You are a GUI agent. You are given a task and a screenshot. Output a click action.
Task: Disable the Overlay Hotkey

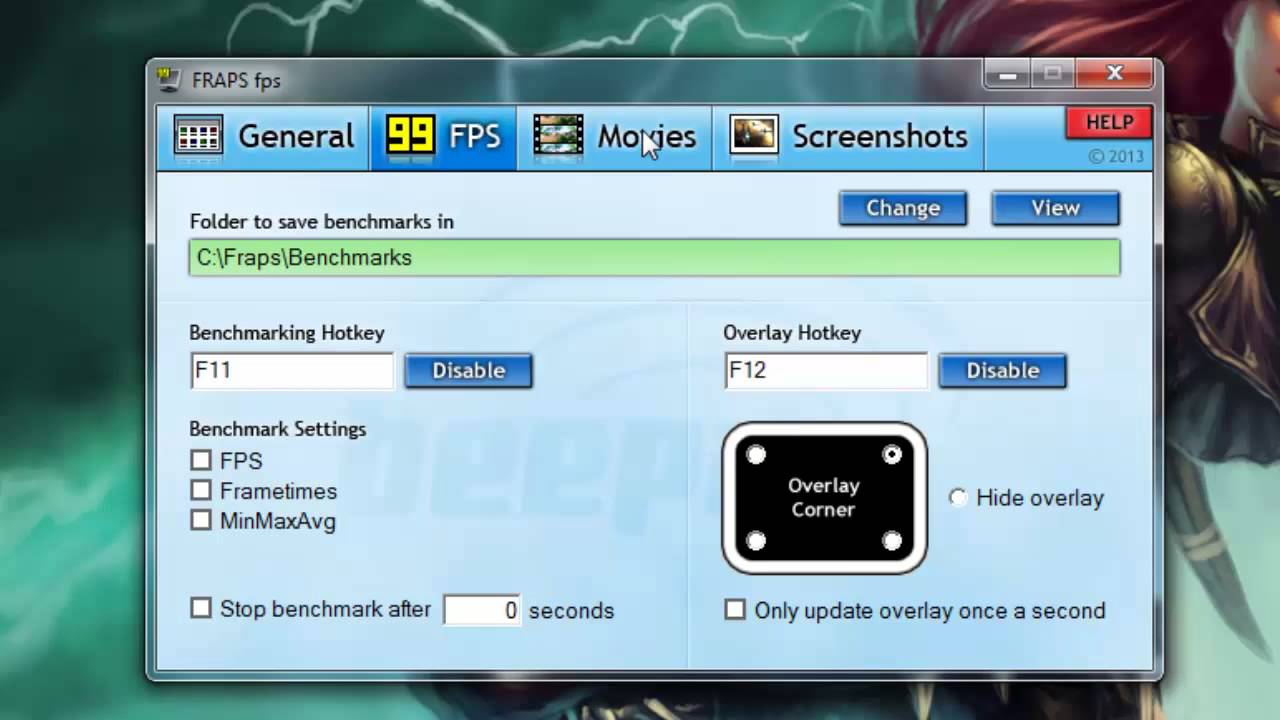coord(1002,370)
